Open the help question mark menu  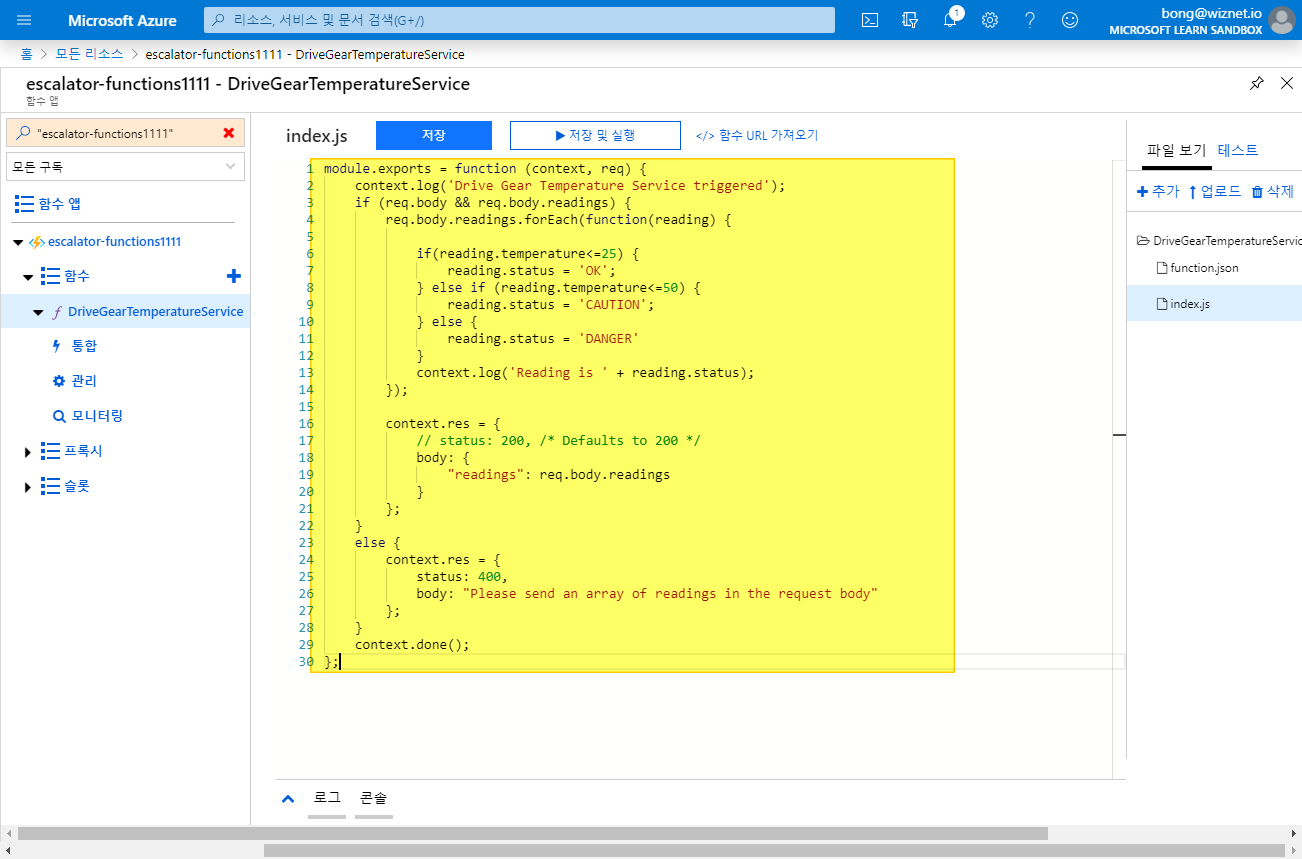[1030, 20]
